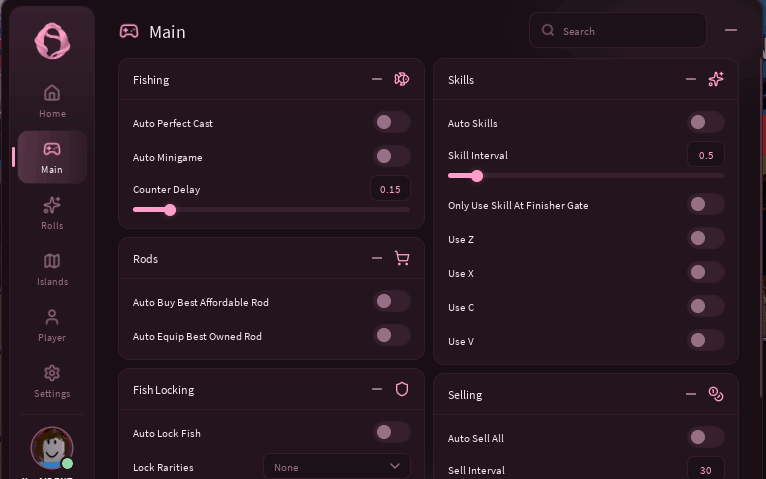Open Settings from the sidebar

(52, 381)
